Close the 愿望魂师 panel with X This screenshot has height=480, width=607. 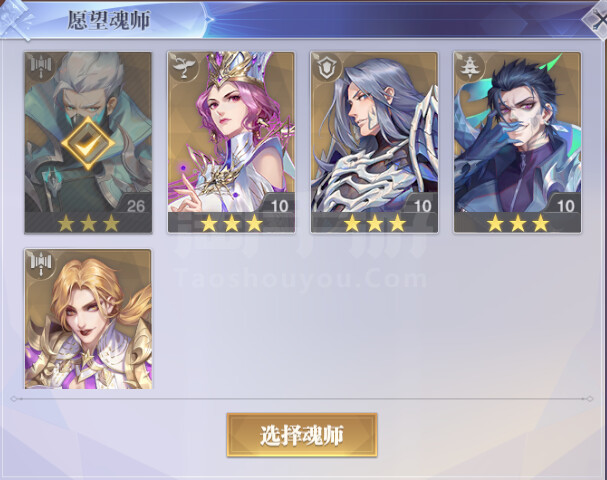597,21
